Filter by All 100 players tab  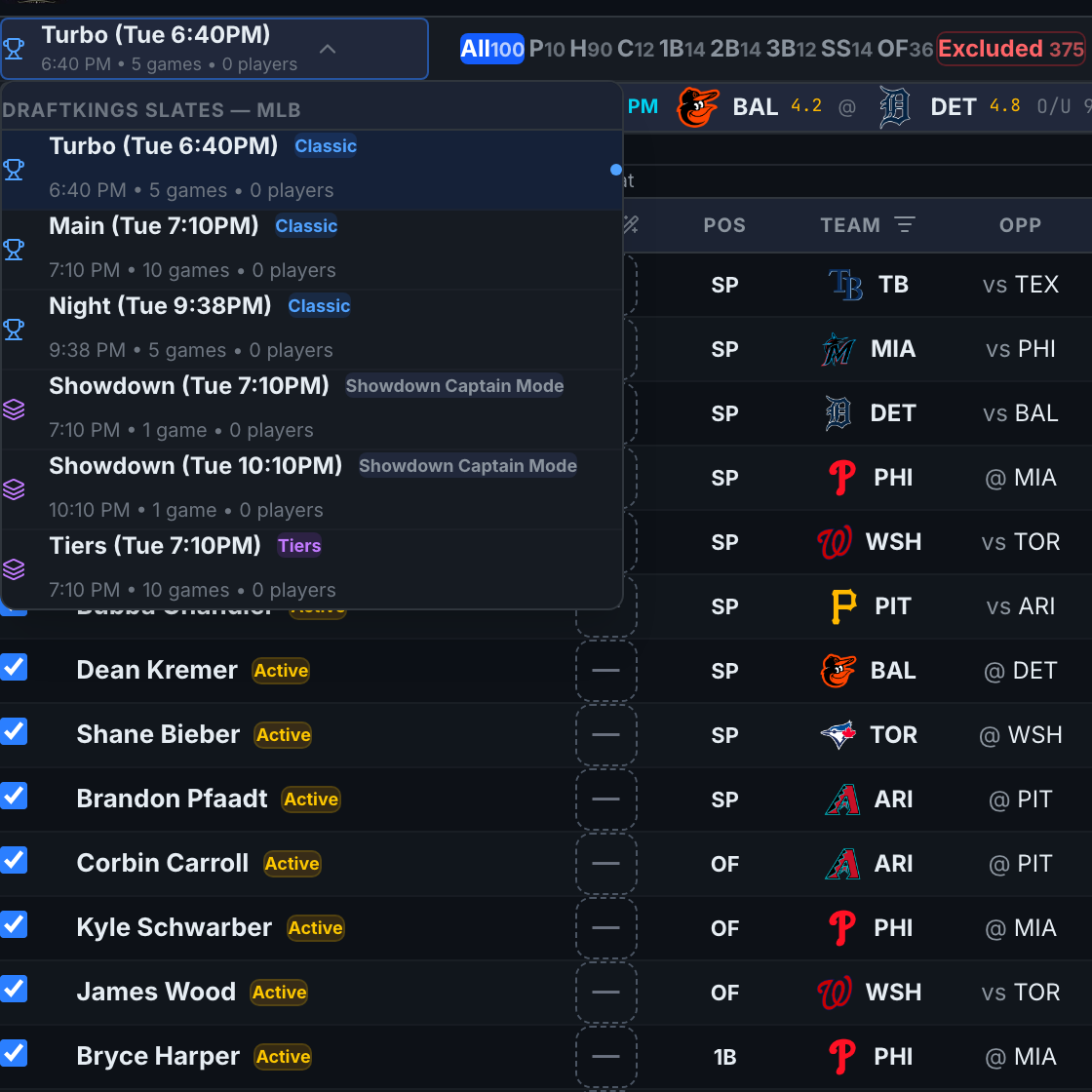(491, 49)
